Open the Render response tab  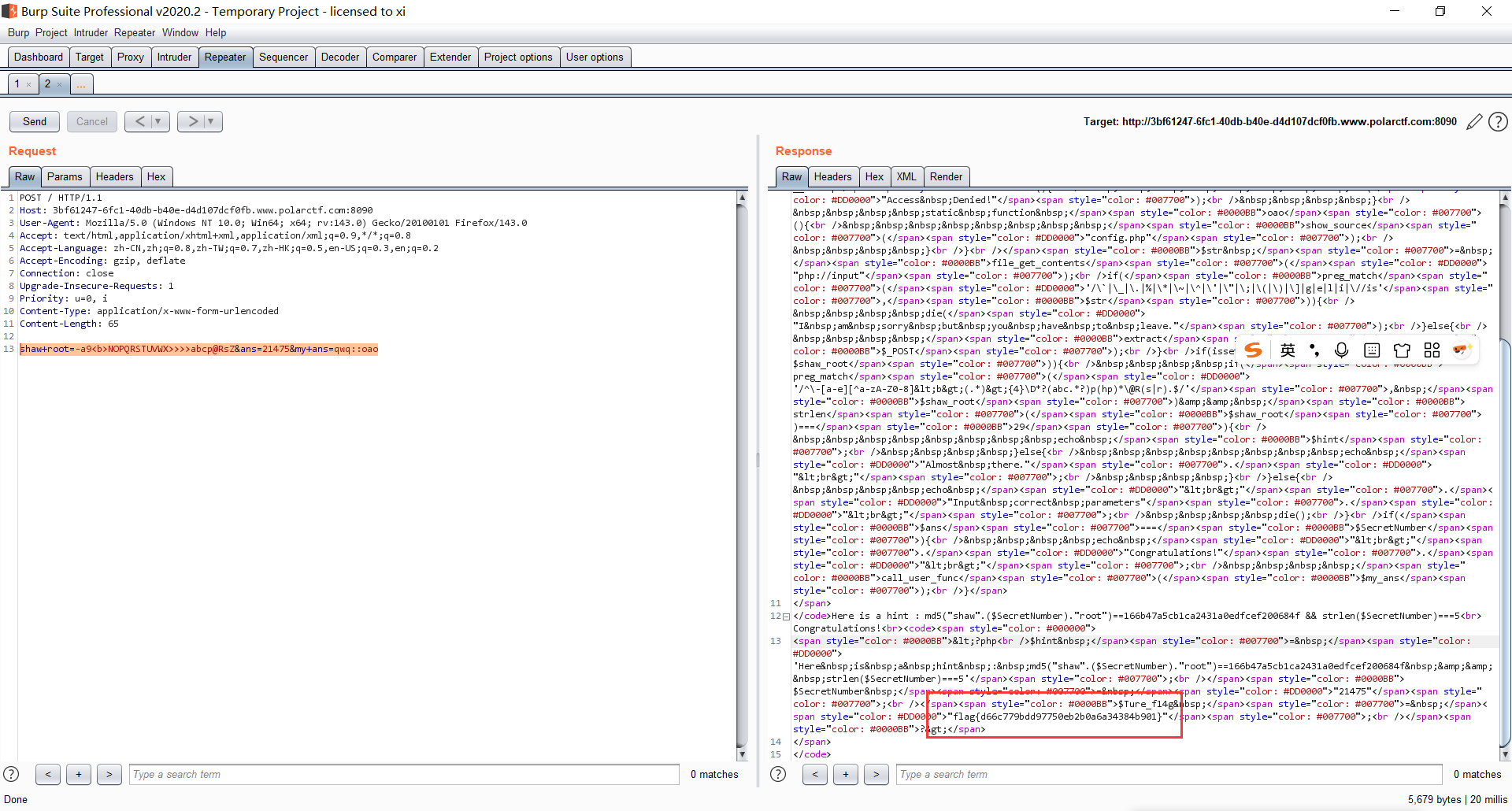point(946,176)
